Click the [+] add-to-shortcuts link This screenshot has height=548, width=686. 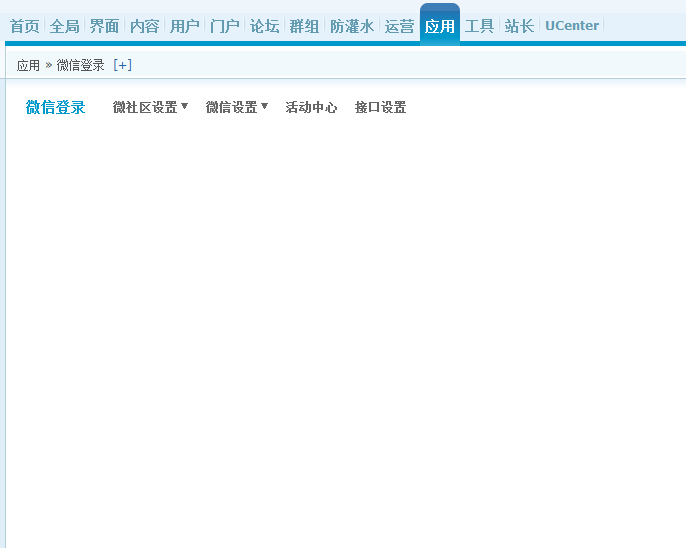(122, 65)
